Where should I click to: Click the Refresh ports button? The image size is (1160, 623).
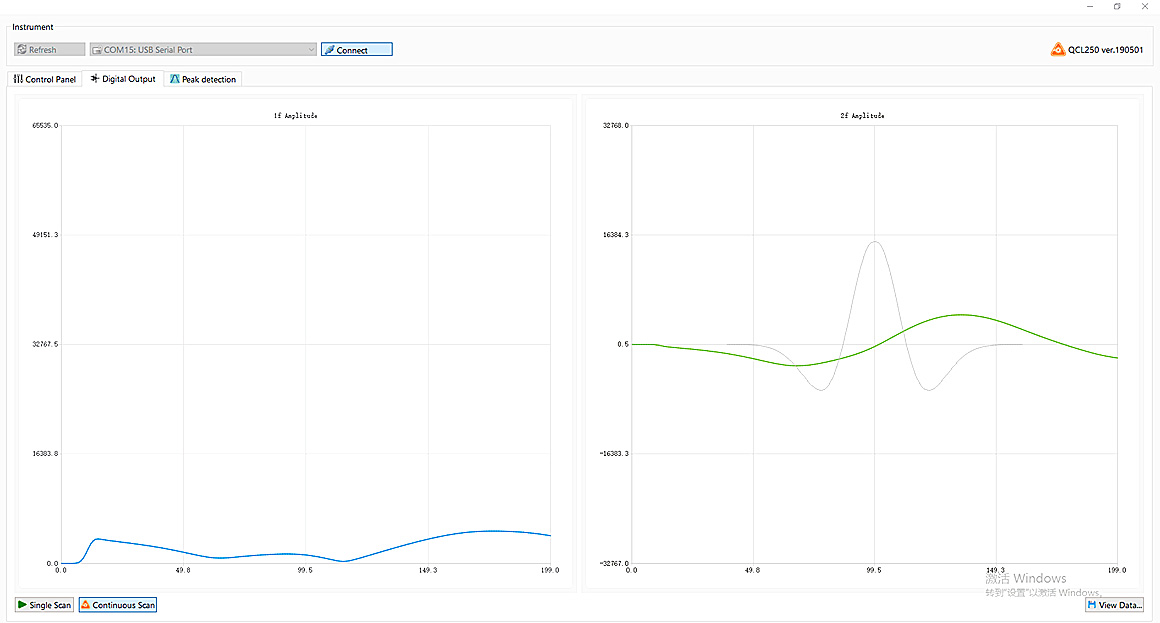pos(49,50)
